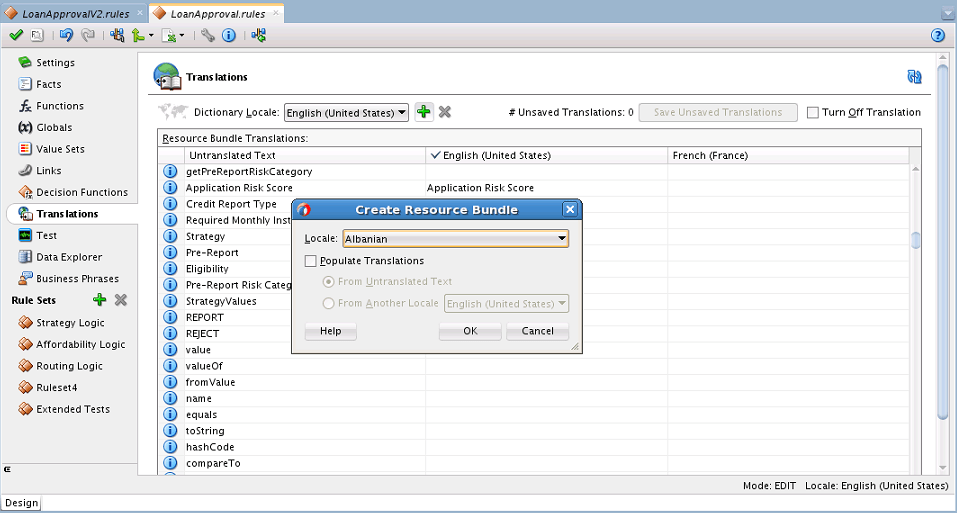Click the English (United States) column header
This screenshot has width=957, height=513.
coord(546,155)
